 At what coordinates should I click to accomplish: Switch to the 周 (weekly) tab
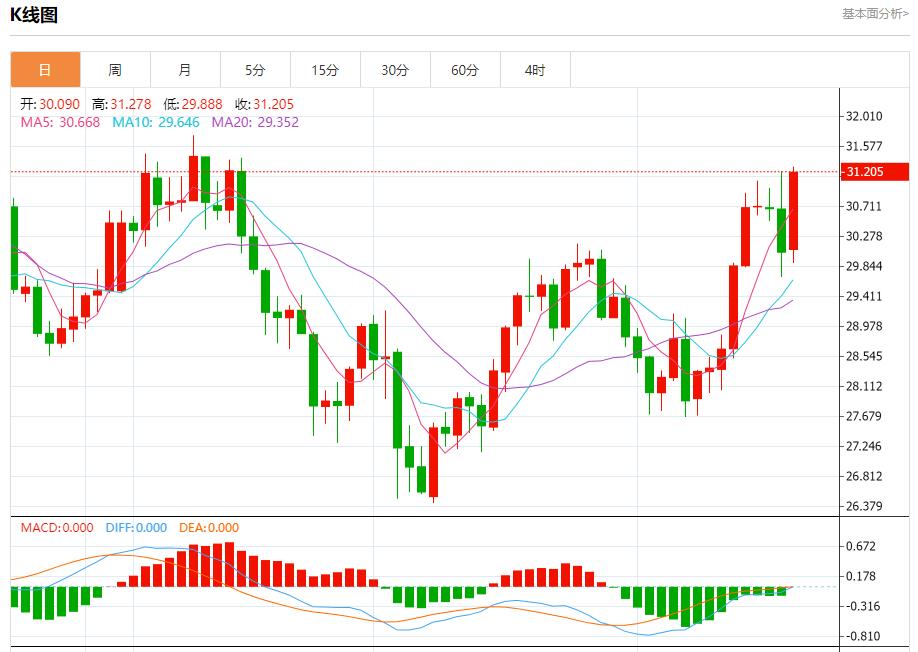pos(115,70)
